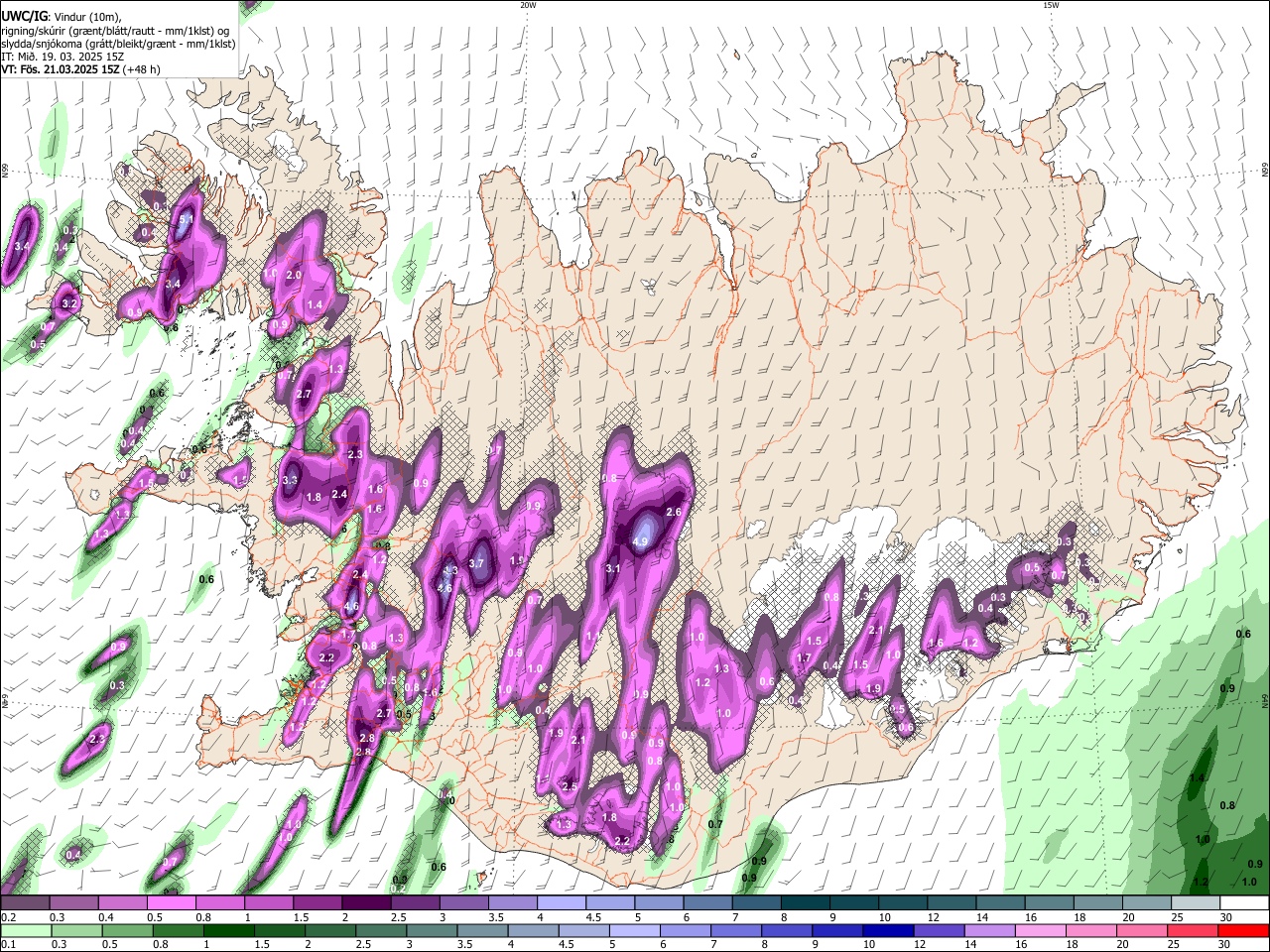
Task: Click the 3.1 snowfall value
Action: pos(613,568)
